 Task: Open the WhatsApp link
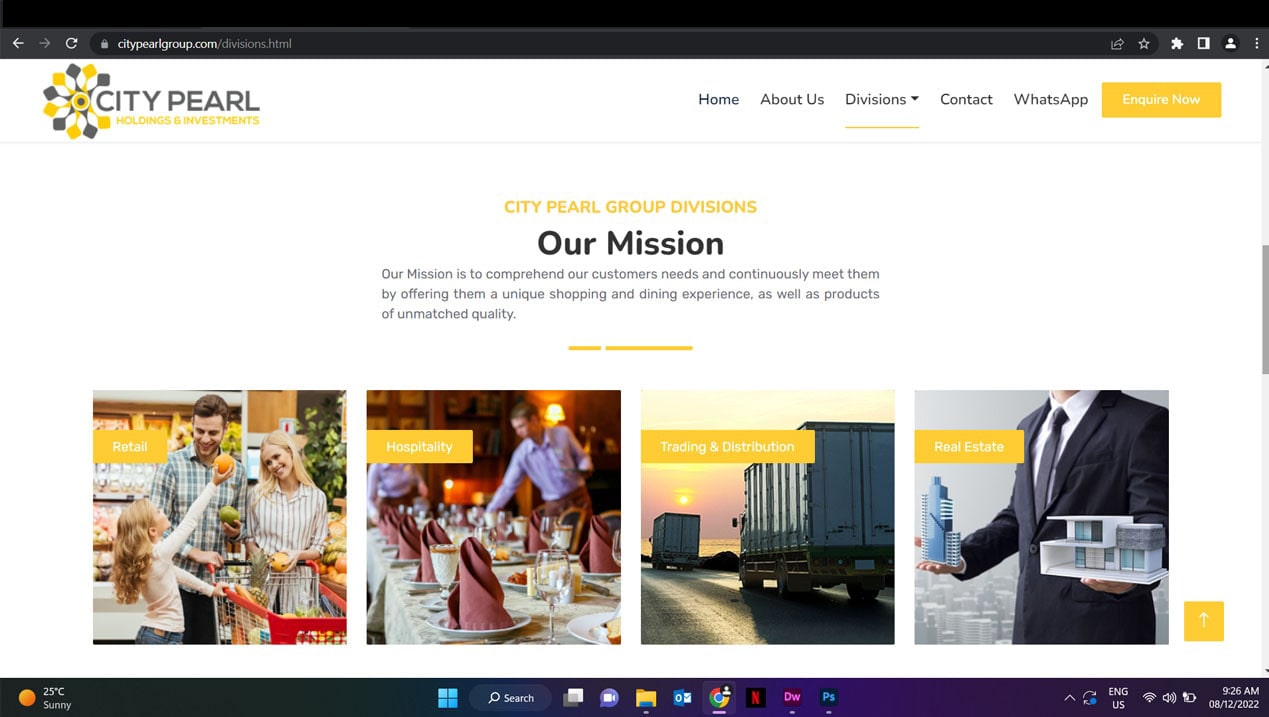click(1050, 100)
